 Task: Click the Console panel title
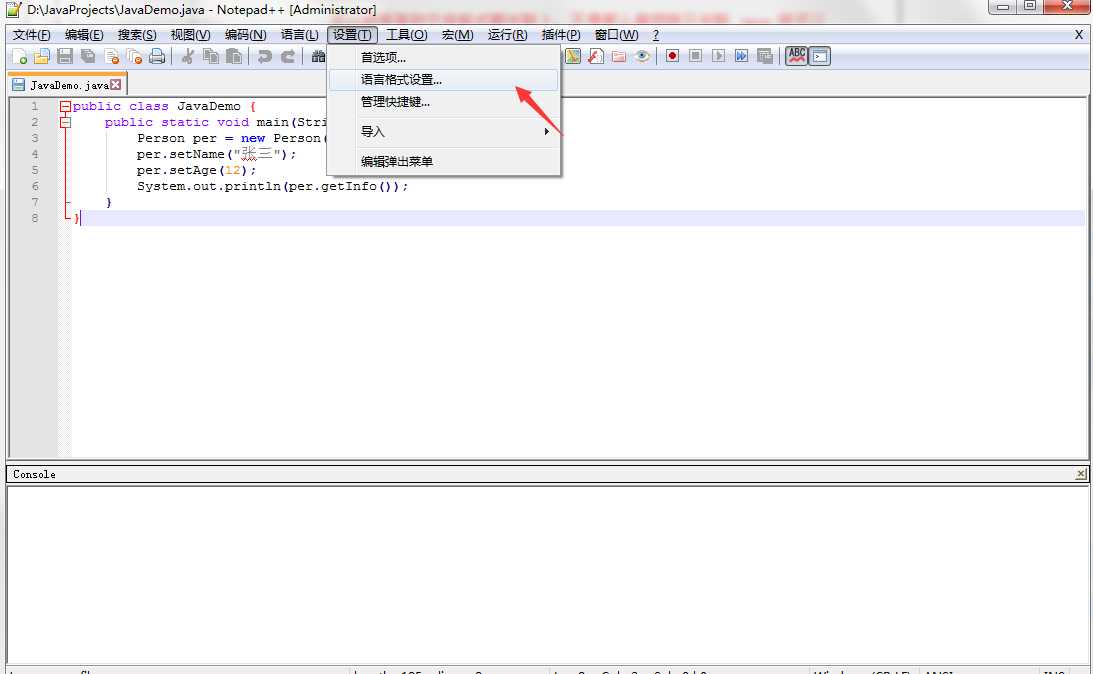click(x=34, y=474)
